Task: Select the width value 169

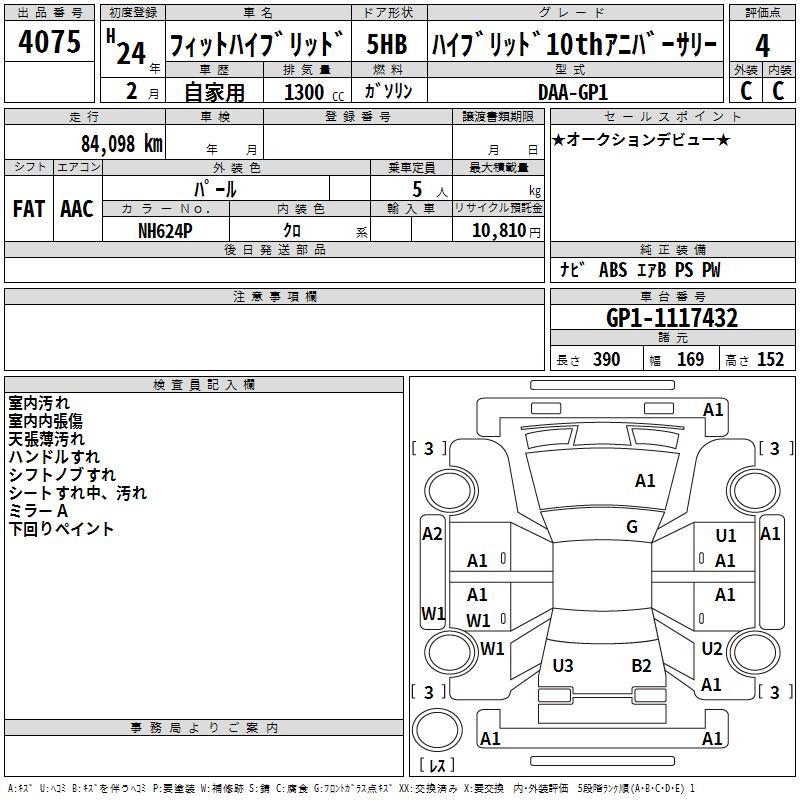Action: point(690,359)
